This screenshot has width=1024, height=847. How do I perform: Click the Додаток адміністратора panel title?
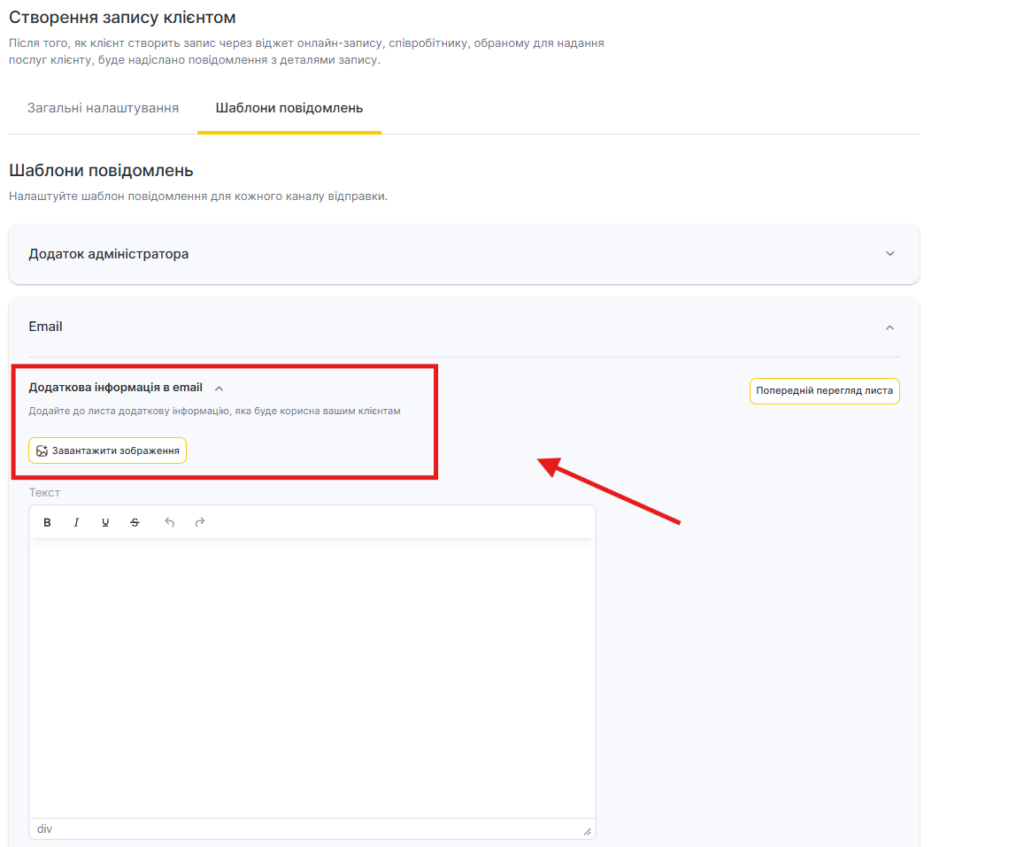coord(108,254)
